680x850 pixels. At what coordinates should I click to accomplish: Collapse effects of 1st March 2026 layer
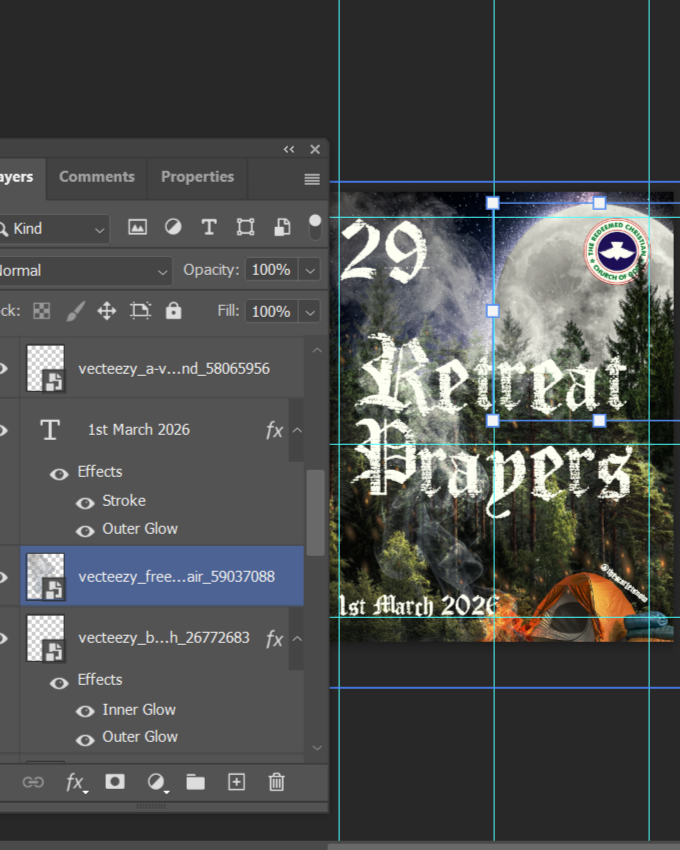[x=297, y=430]
